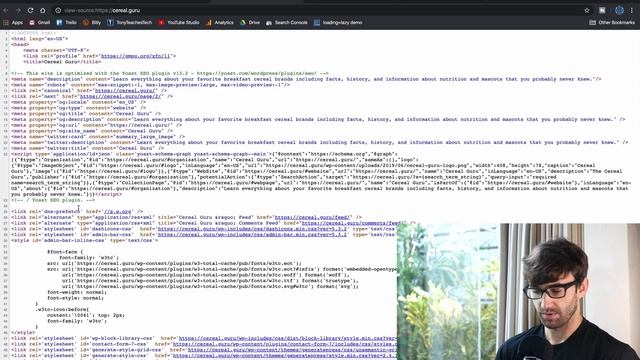This screenshot has height=360, width=640.
Task: Click the @font-face rule line
Action: (x=65, y=252)
